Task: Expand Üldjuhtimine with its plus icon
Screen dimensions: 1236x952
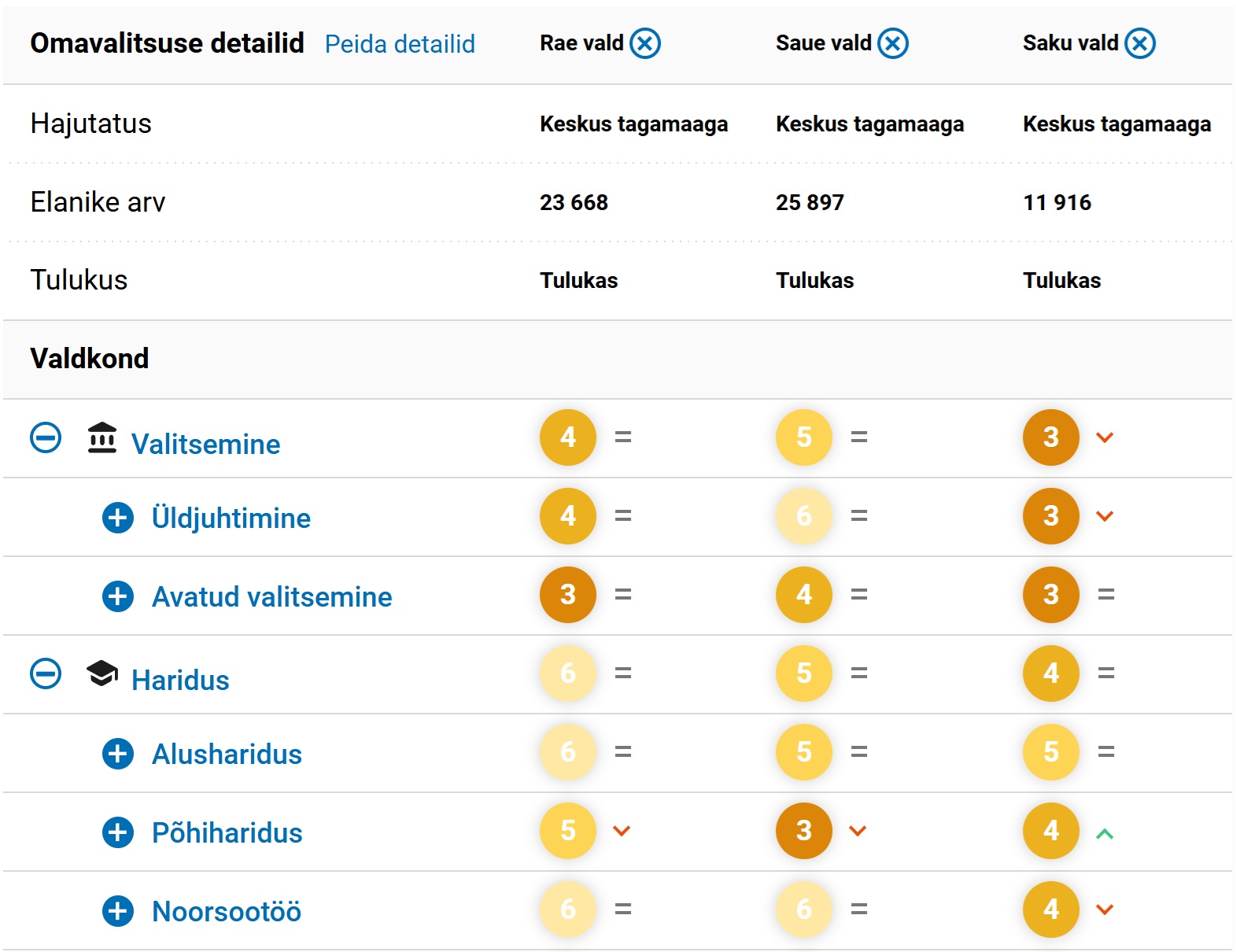Action: click(x=118, y=518)
